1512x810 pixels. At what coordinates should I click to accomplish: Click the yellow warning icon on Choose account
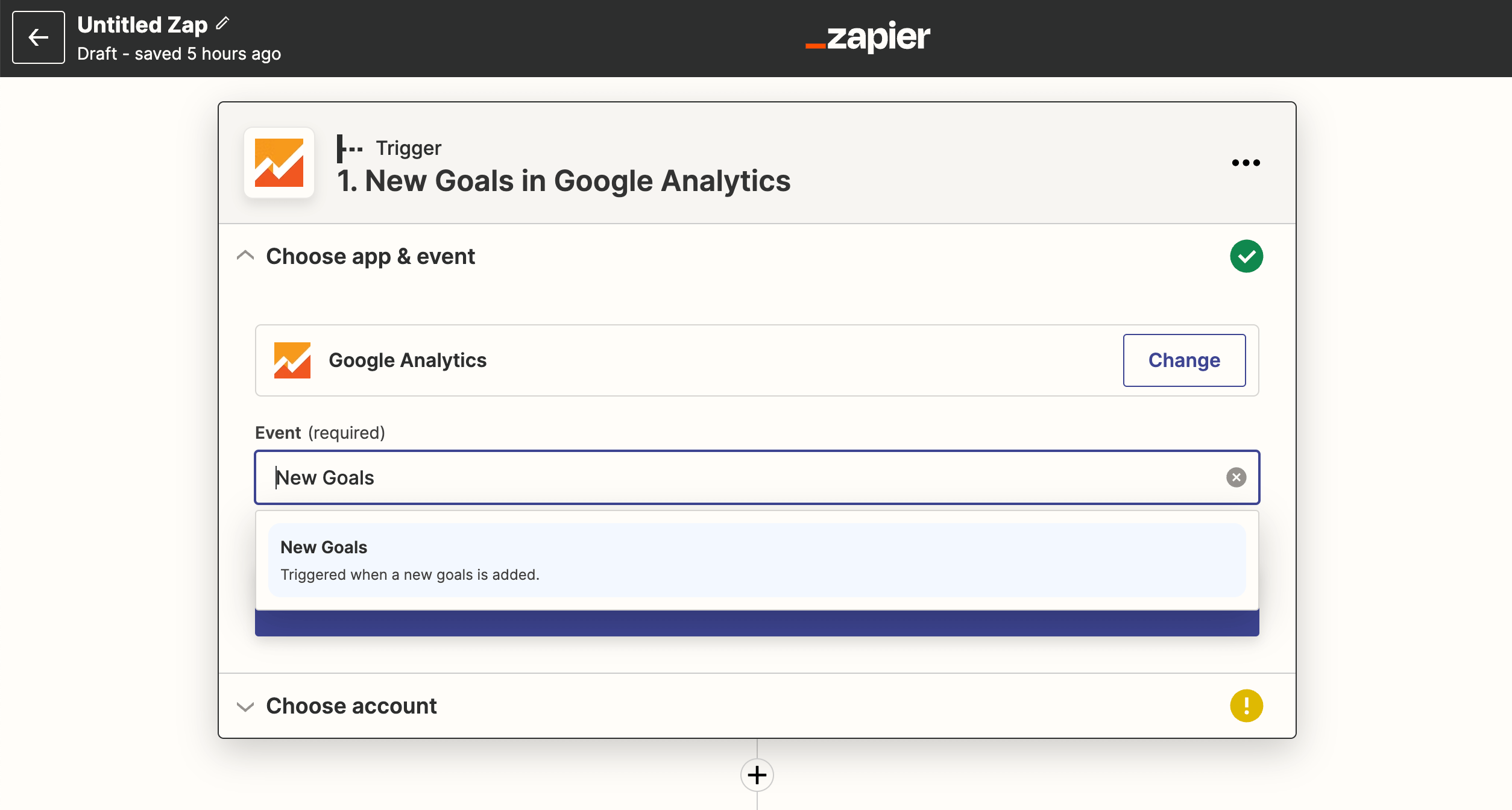(x=1247, y=705)
